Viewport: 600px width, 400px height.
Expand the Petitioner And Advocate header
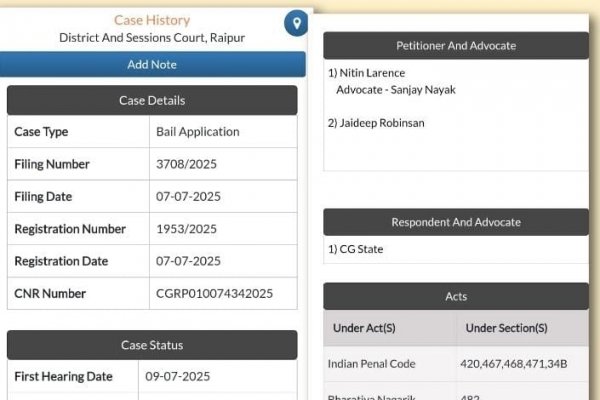(456, 46)
